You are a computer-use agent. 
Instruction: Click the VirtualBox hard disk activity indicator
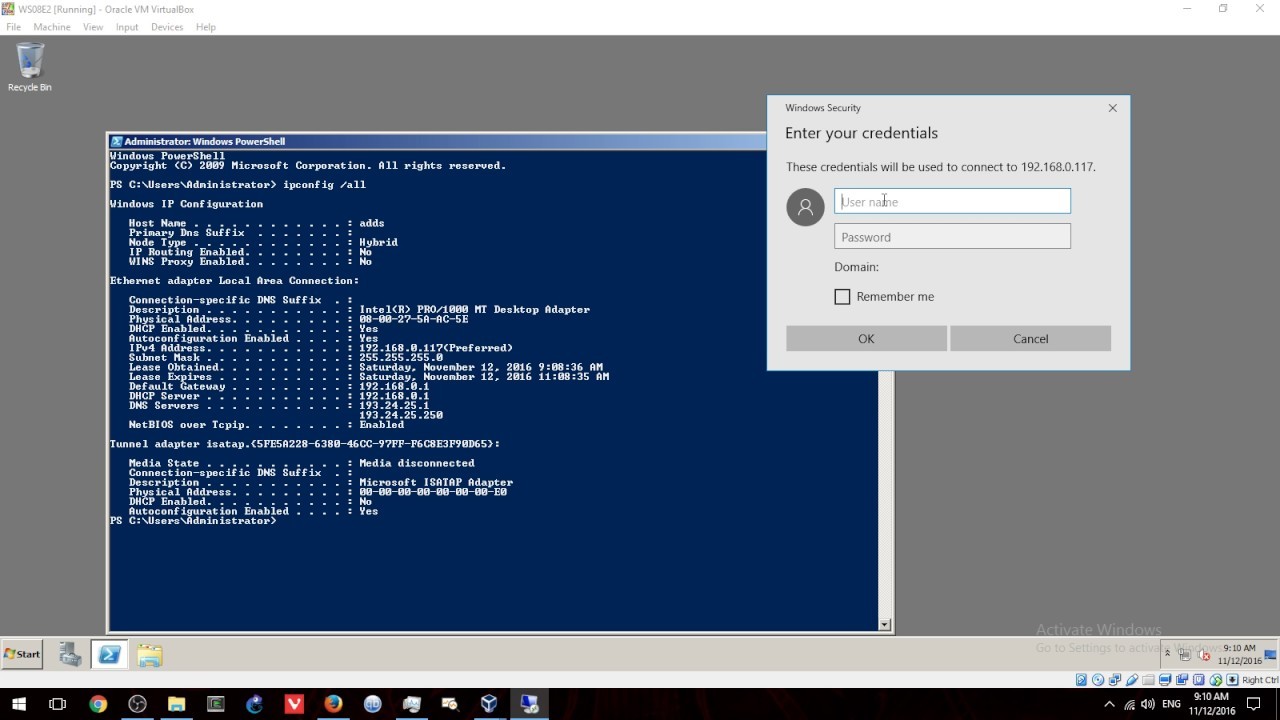point(1081,680)
